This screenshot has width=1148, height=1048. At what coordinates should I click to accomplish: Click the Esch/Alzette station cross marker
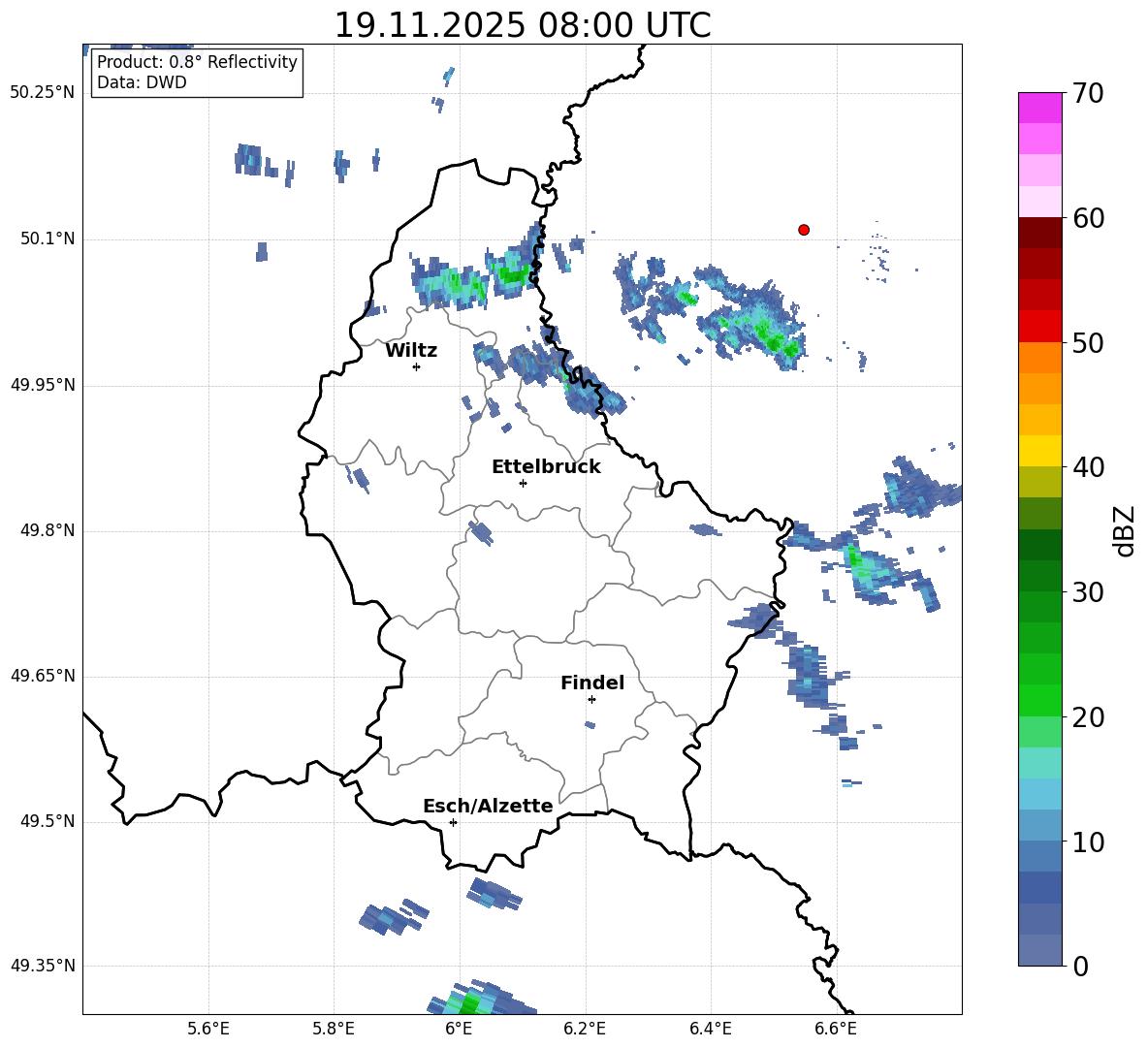pos(453,822)
